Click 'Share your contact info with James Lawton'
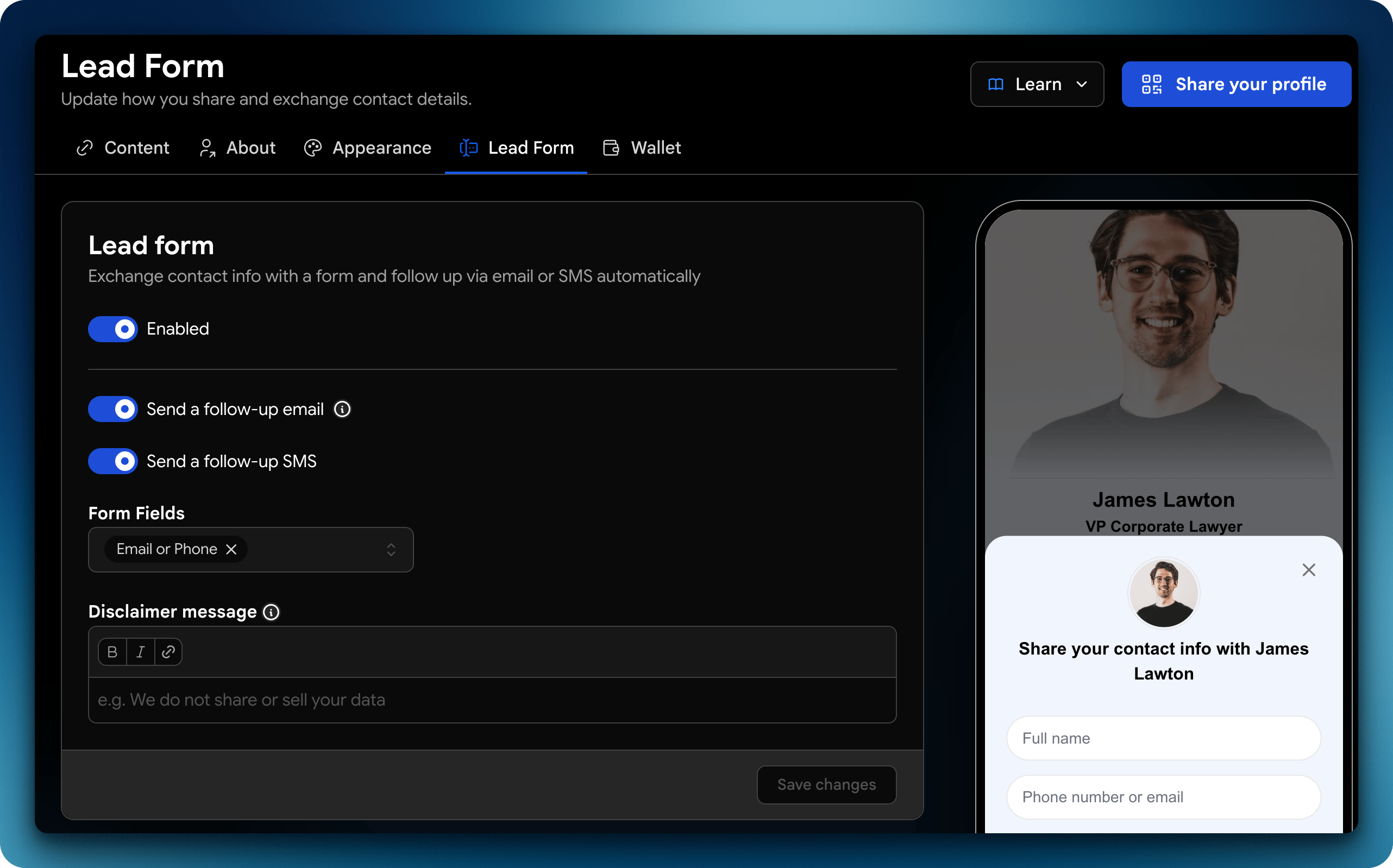1393x868 pixels. (x=1163, y=661)
